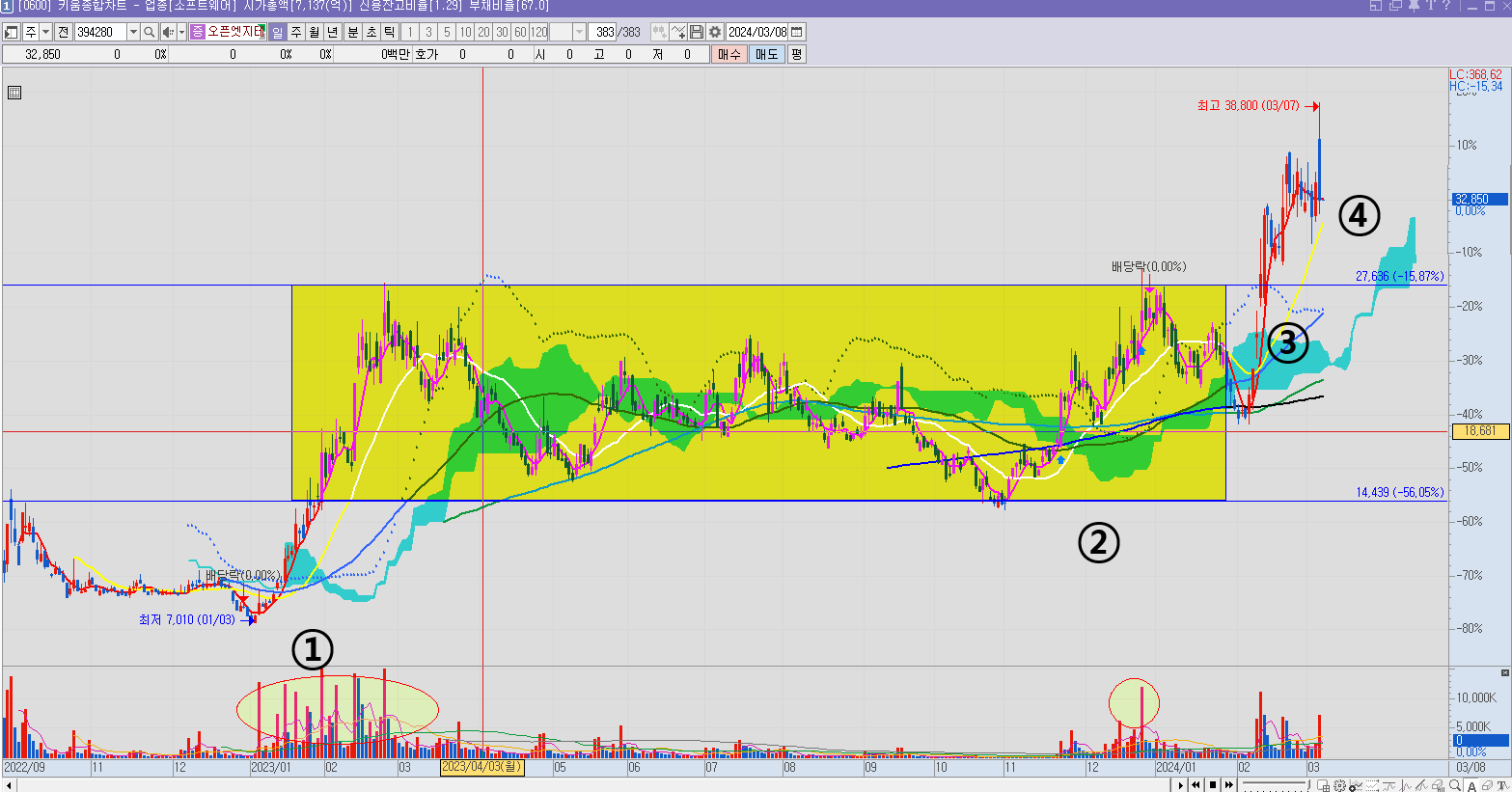Stop the chart replay
The width and height of the screenshot is (1512, 792).
coord(1213,785)
